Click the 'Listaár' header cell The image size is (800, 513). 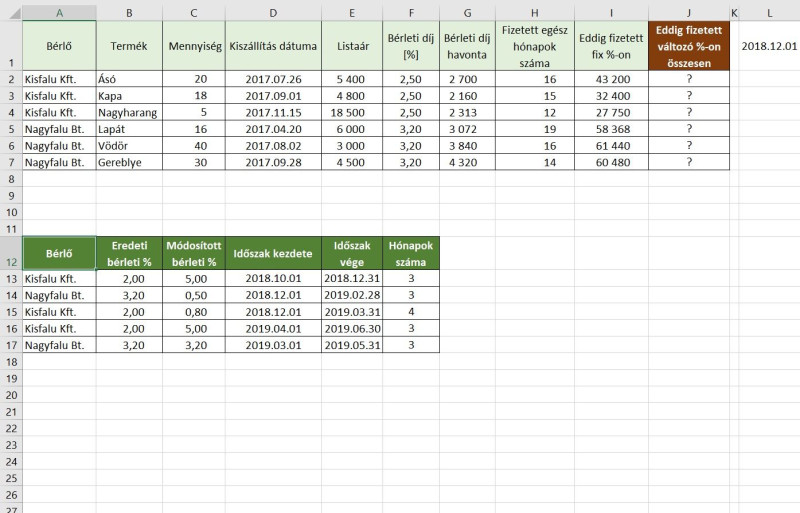click(352, 46)
